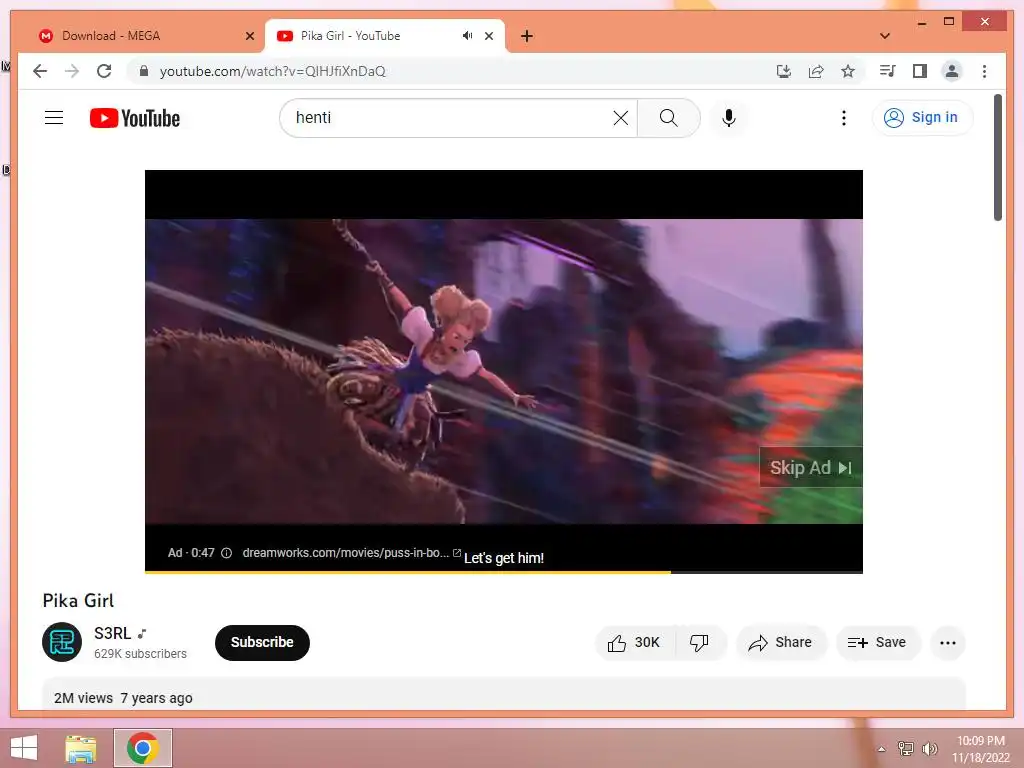This screenshot has height=768, width=1024.
Task: Close the Download - MEGA tab
Action: pos(249,36)
